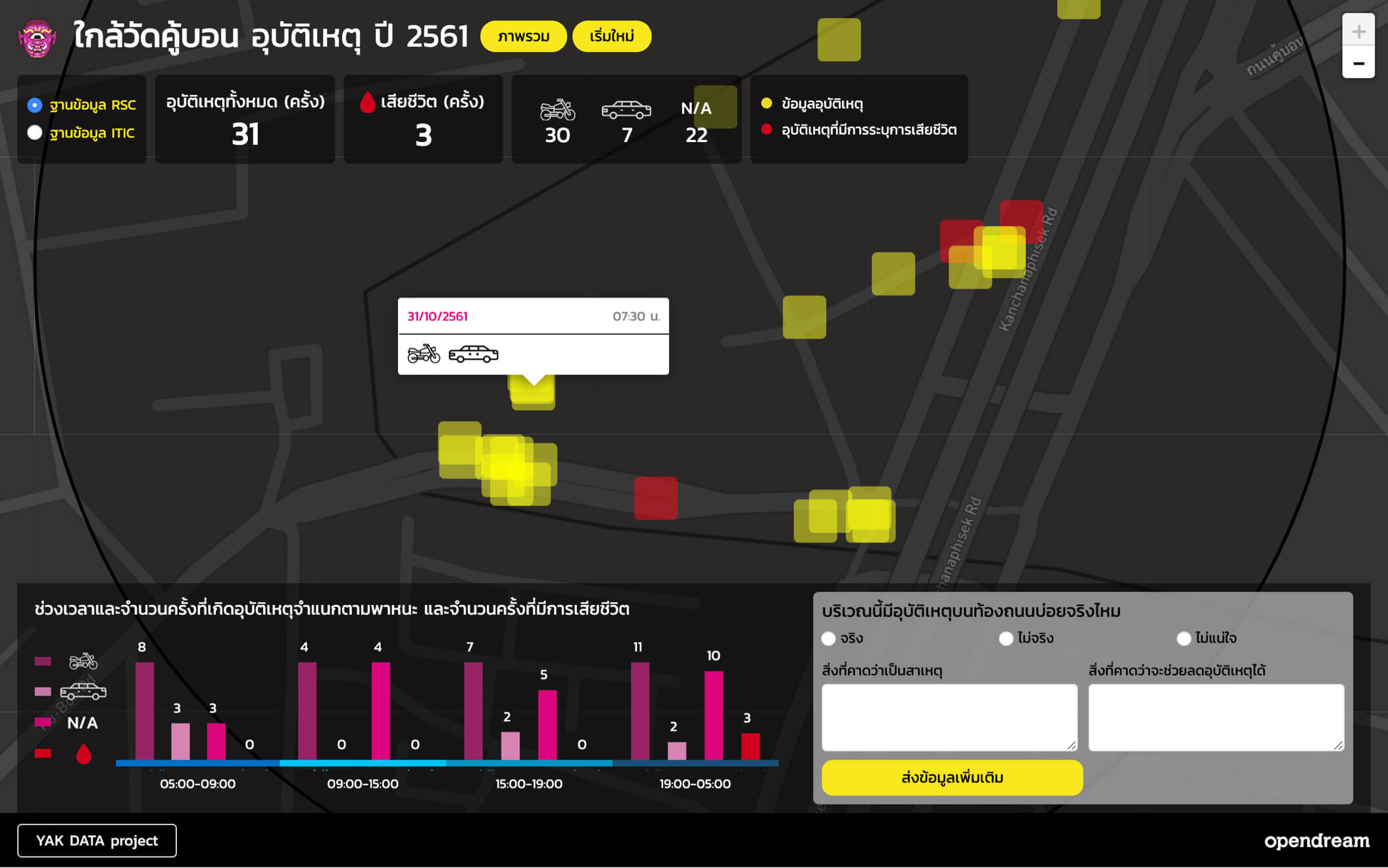Click motorcycle icon in chart legend
1388x868 pixels.
coord(83,661)
